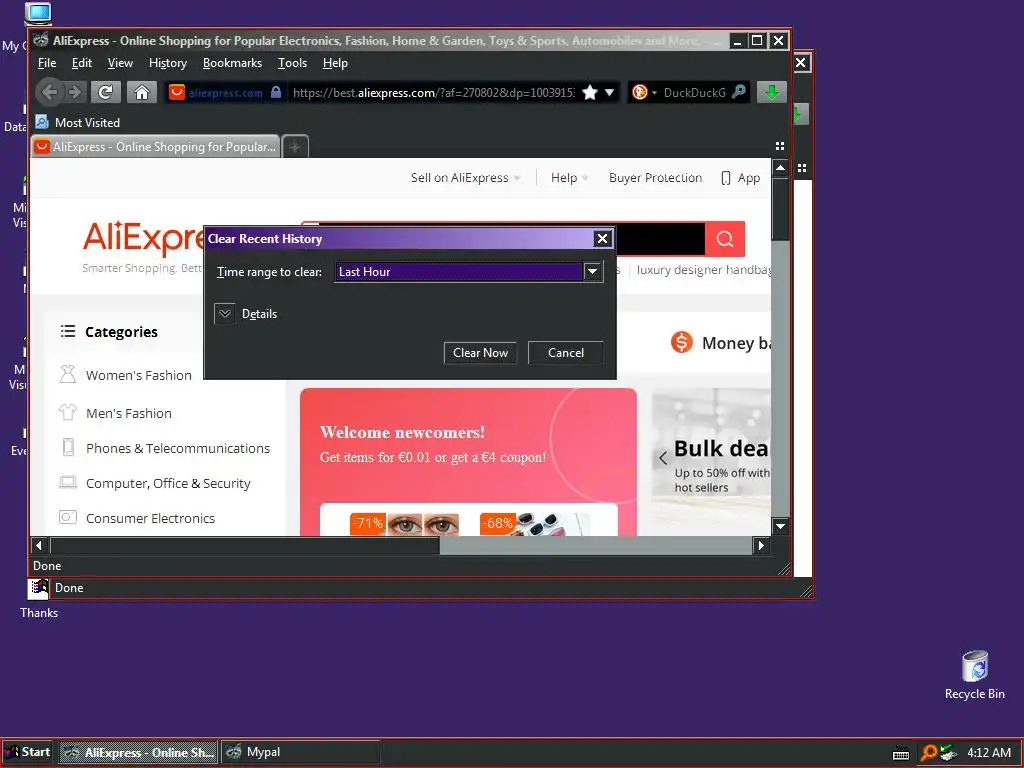1024x768 pixels.
Task: Click the Phones category phone icon
Action: click(x=68, y=447)
